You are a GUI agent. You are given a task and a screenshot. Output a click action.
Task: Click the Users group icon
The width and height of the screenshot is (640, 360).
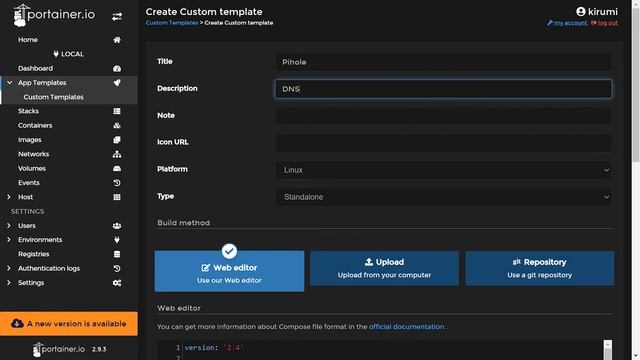[x=117, y=226]
